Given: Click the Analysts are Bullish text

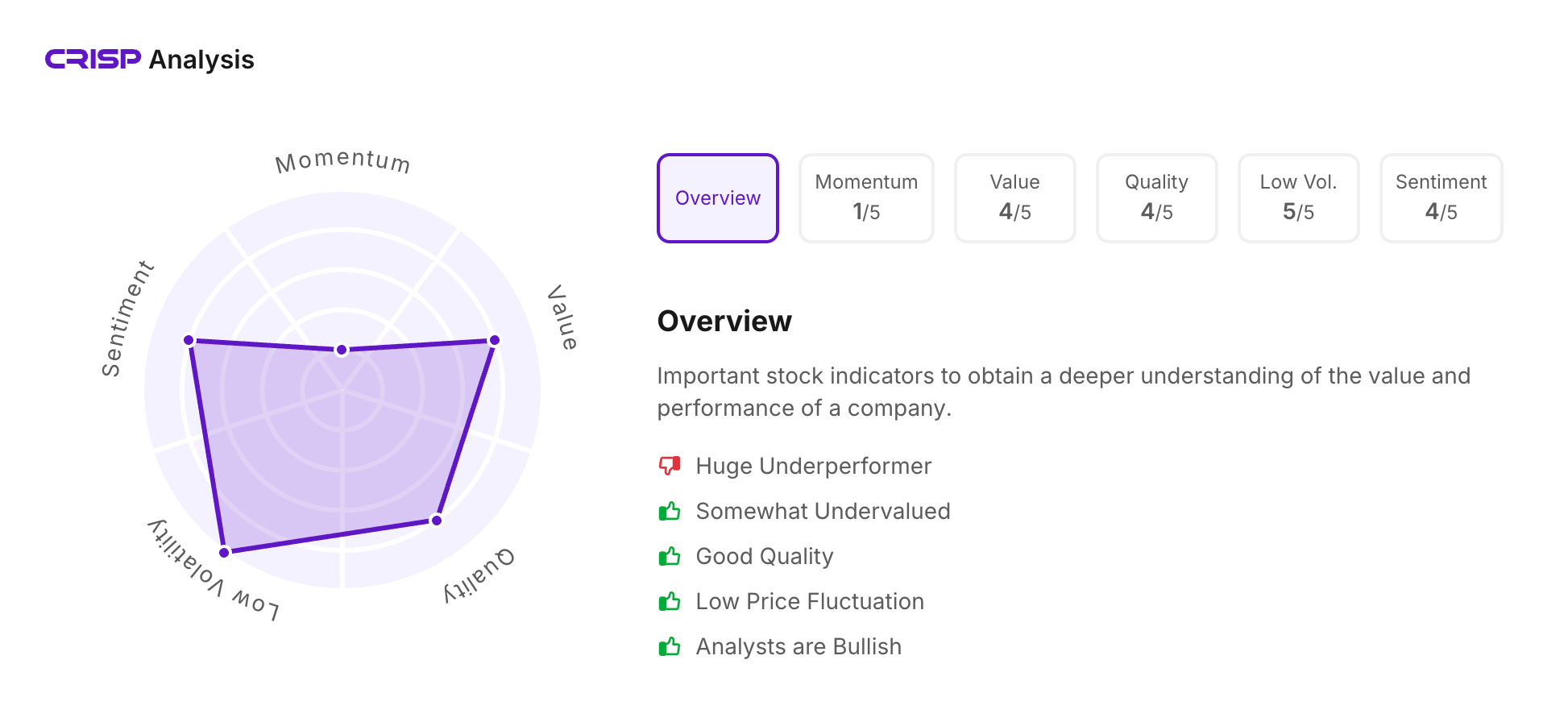Looking at the screenshot, I should [799, 647].
